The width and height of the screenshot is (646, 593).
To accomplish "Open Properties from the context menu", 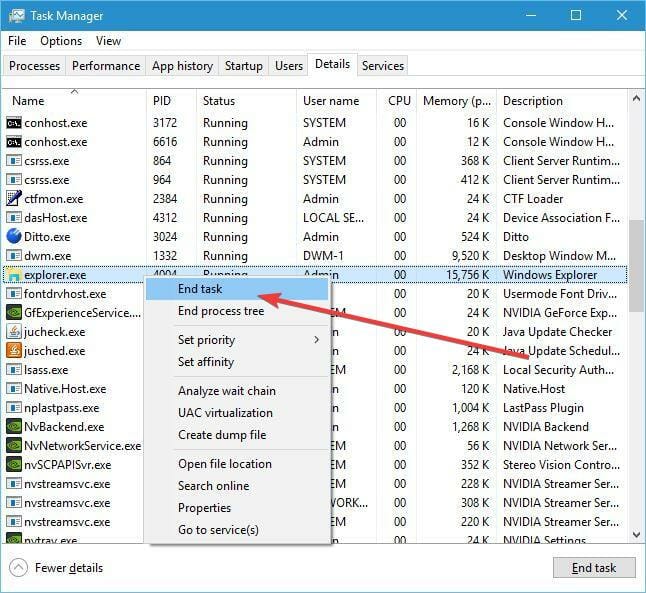I will [x=237, y=508].
